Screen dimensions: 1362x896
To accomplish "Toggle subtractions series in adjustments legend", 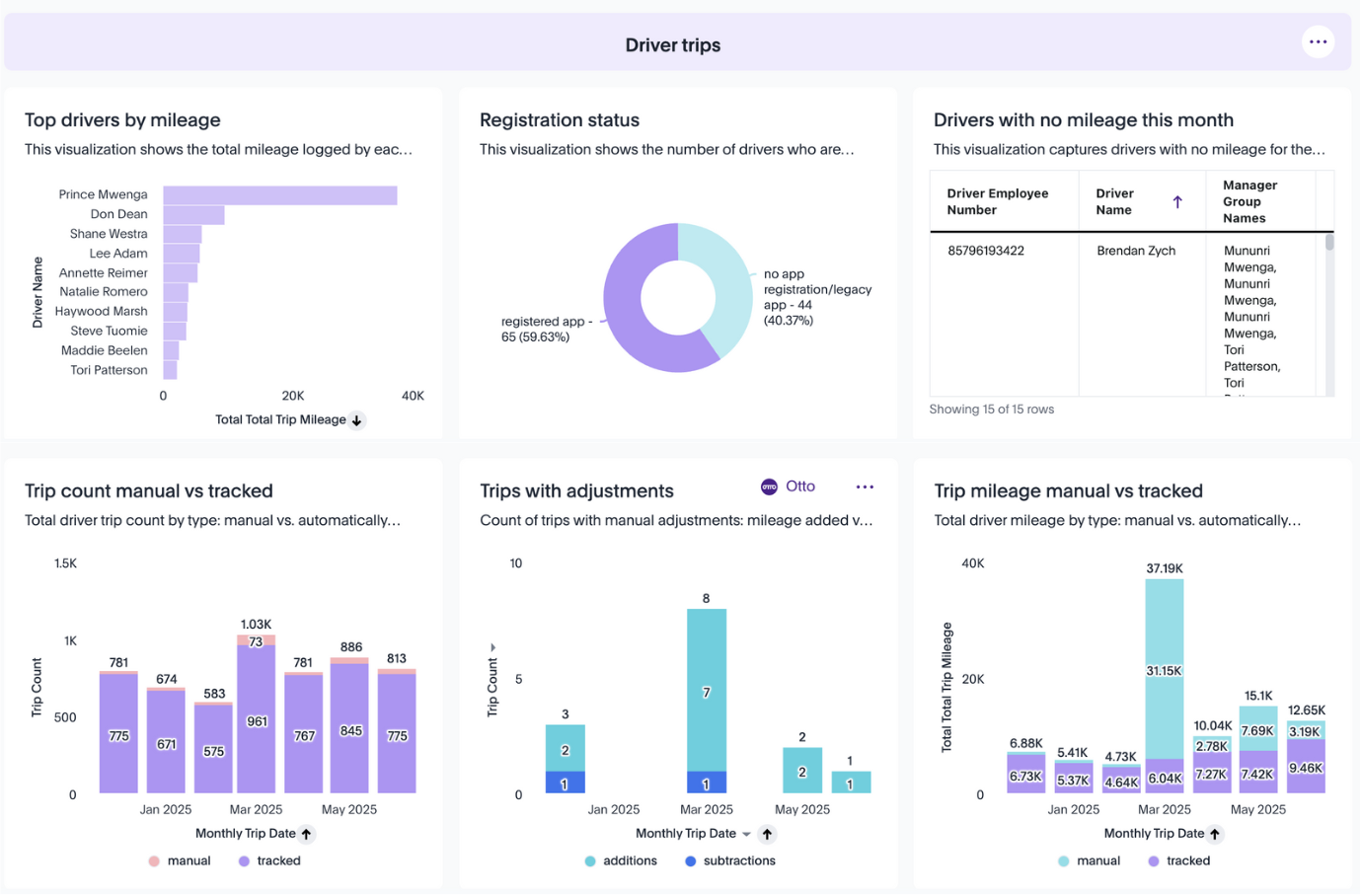I will [729, 860].
